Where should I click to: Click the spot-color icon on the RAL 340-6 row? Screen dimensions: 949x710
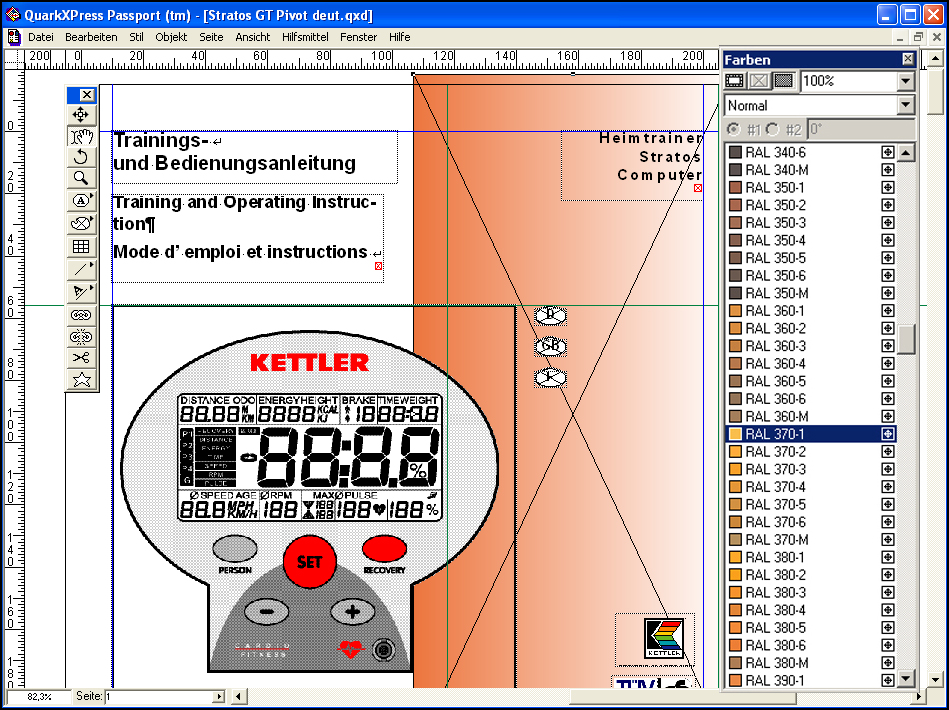click(x=887, y=153)
